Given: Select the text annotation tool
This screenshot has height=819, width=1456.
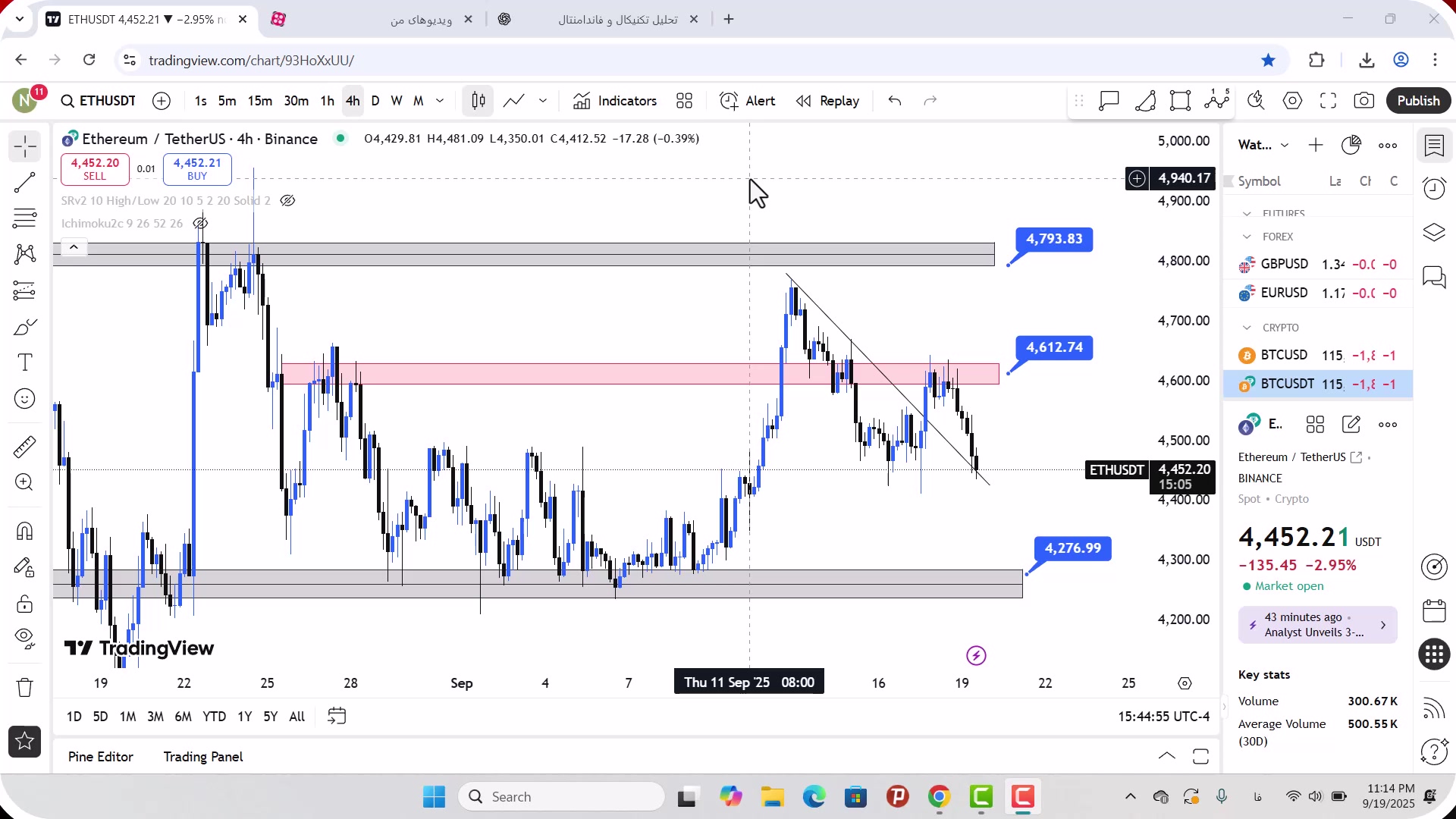Looking at the screenshot, I should pyautogui.click(x=25, y=362).
